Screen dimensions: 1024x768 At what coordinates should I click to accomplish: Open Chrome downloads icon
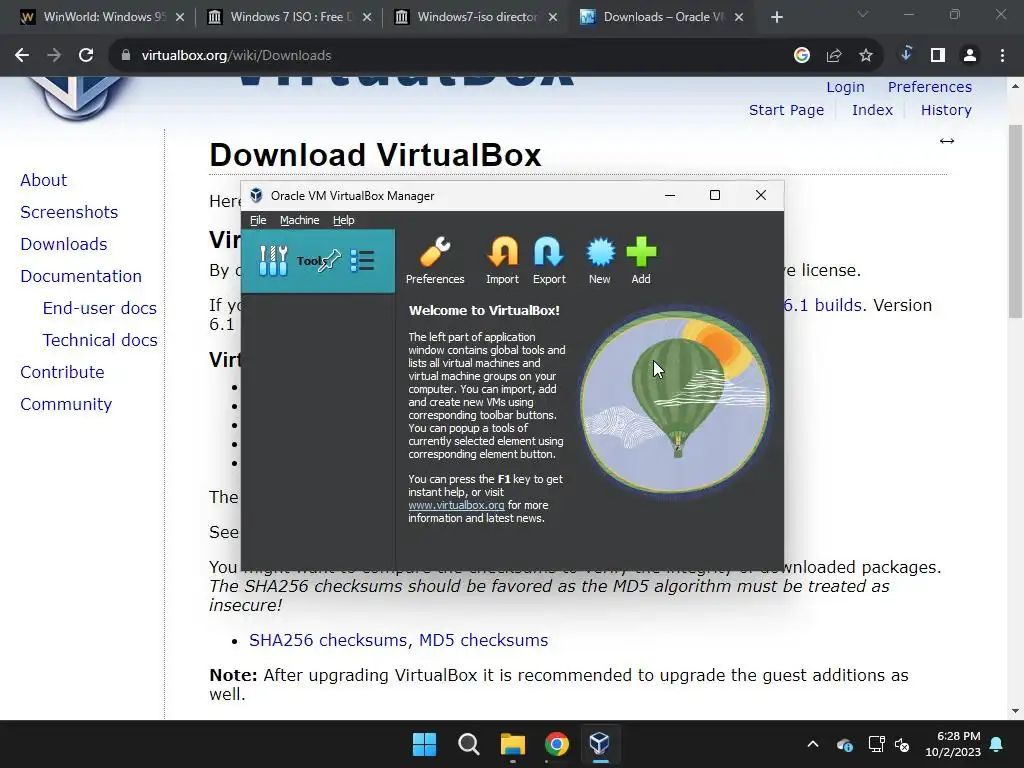(906, 56)
